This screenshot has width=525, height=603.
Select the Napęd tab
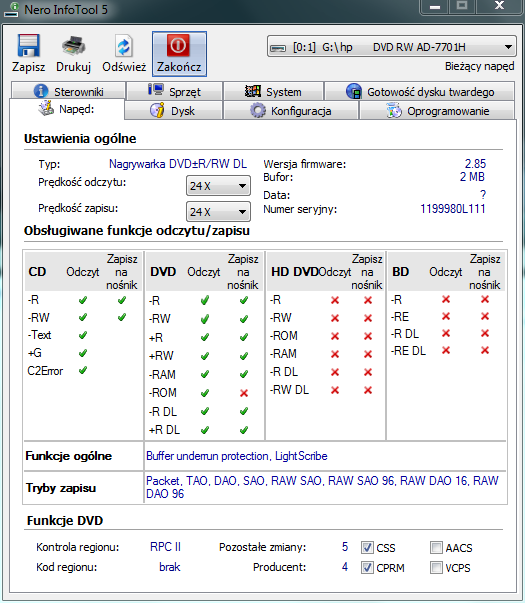(x=67, y=109)
